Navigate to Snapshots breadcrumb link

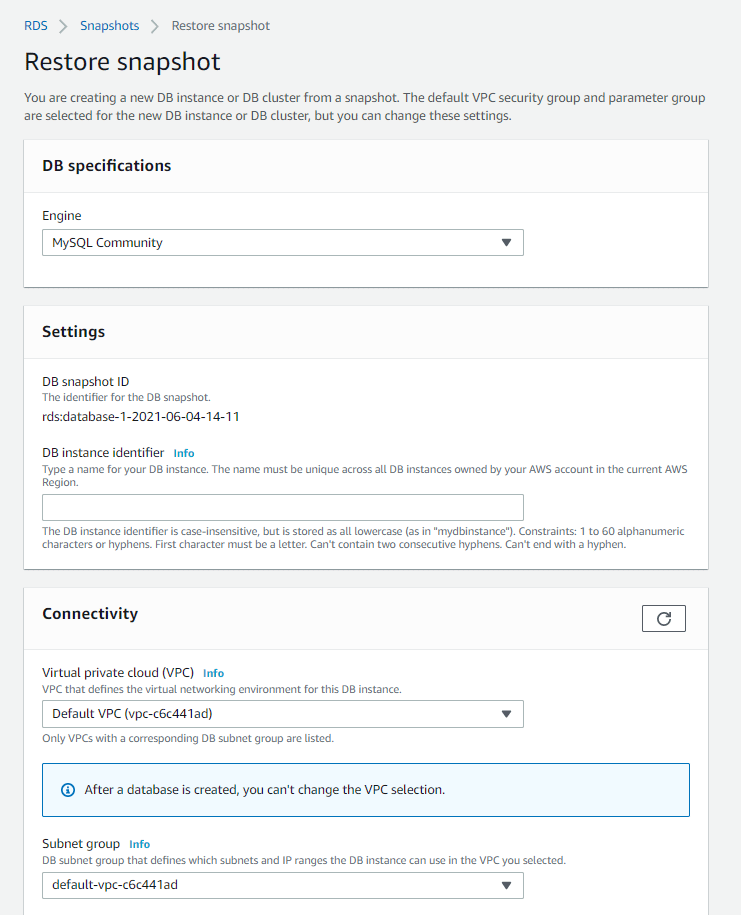[110, 26]
